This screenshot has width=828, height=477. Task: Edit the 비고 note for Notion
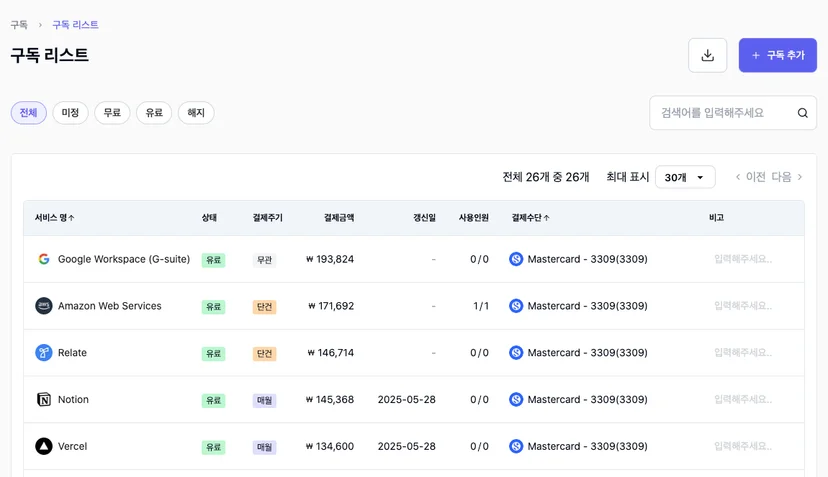743,399
